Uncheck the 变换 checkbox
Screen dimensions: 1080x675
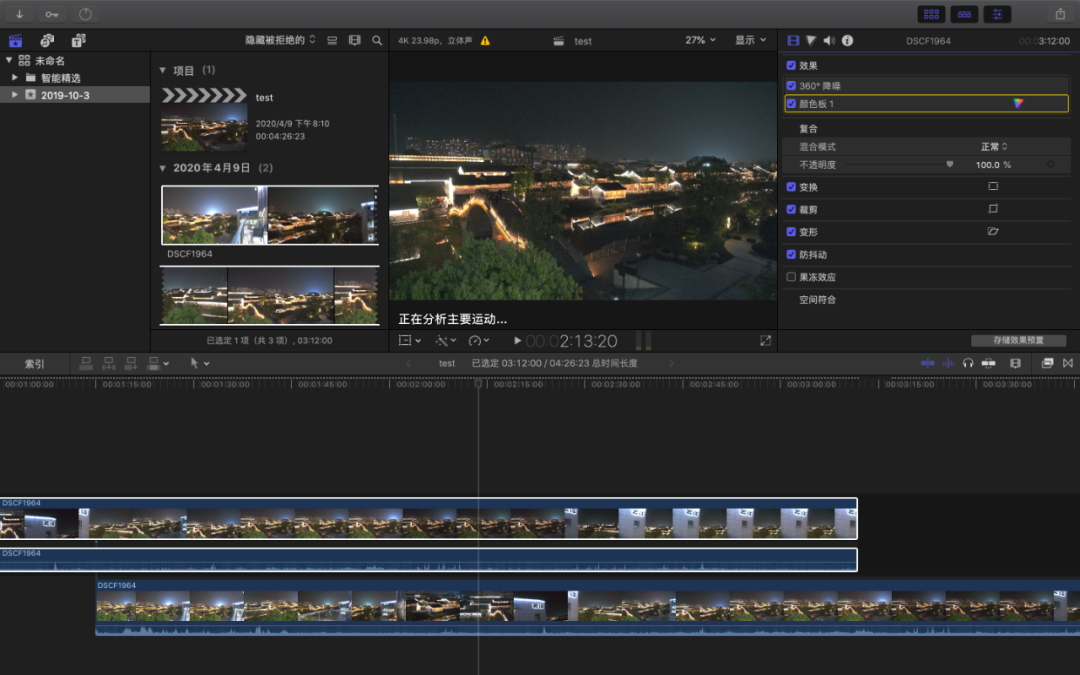tap(791, 187)
